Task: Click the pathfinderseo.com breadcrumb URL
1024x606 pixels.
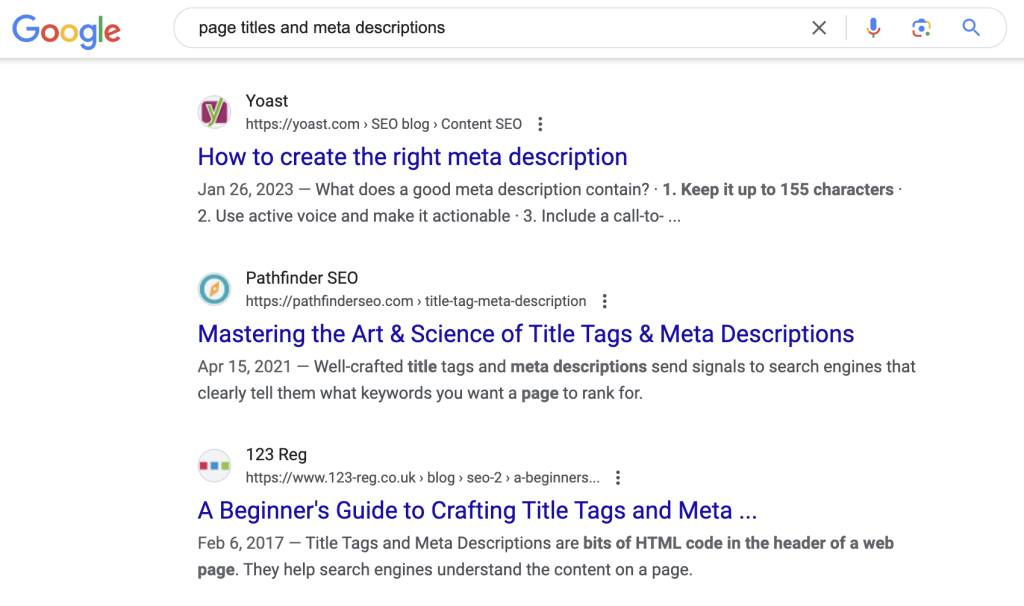Action: coord(415,301)
